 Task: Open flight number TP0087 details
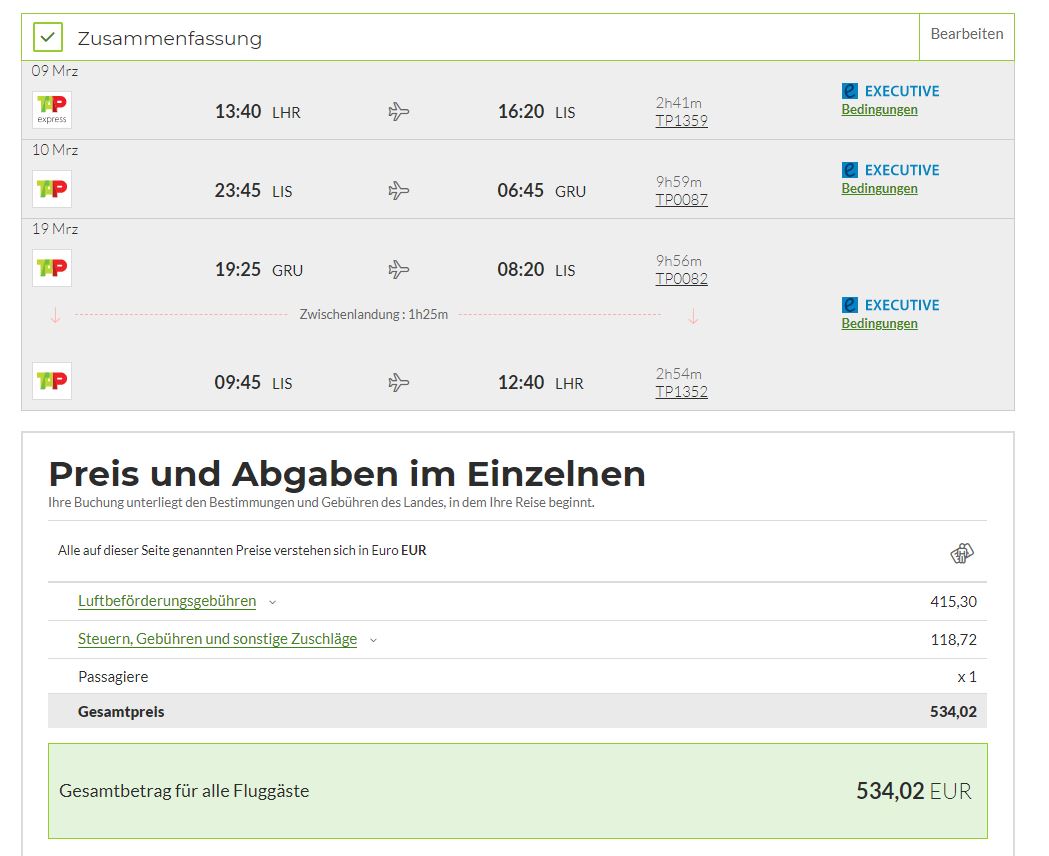click(x=682, y=200)
